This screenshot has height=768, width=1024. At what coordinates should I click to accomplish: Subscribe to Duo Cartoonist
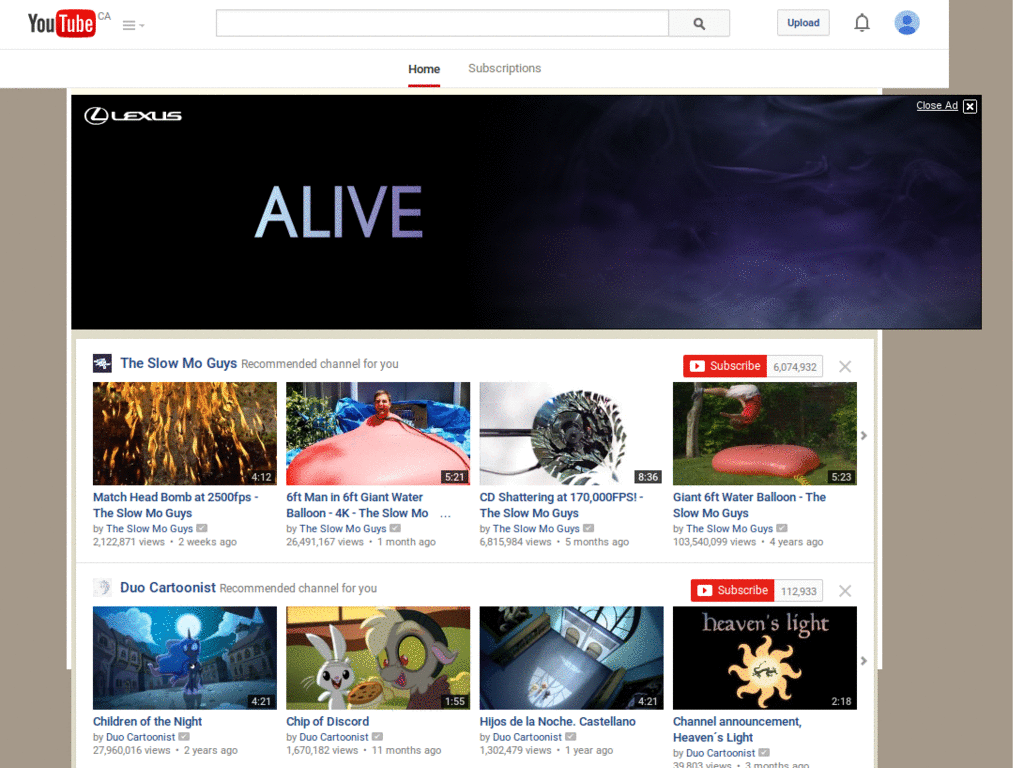[732, 590]
